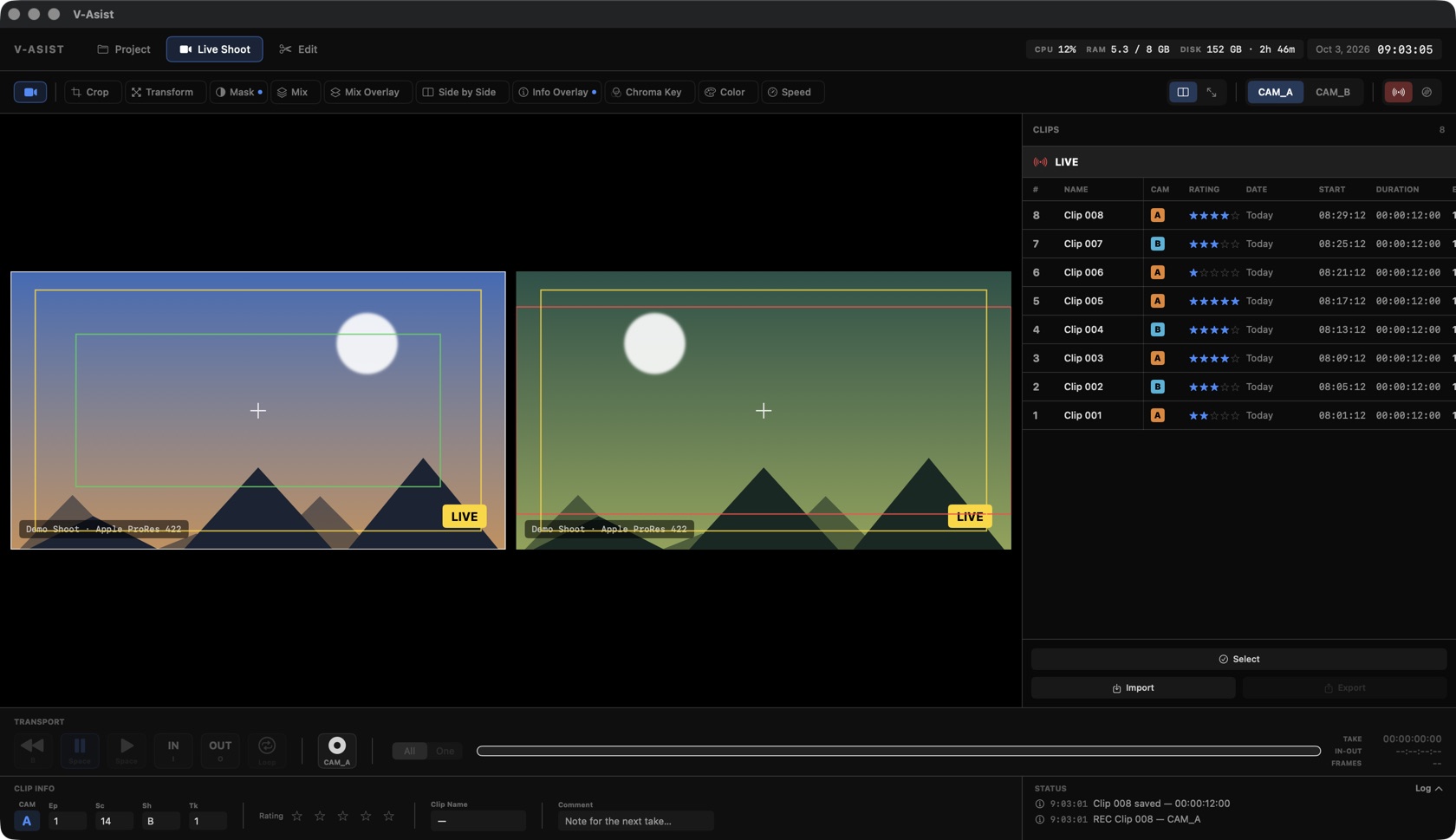Image resolution: width=1456 pixels, height=840 pixels.
Task: Select the Crop tool
Action: (x=91, y=92)
